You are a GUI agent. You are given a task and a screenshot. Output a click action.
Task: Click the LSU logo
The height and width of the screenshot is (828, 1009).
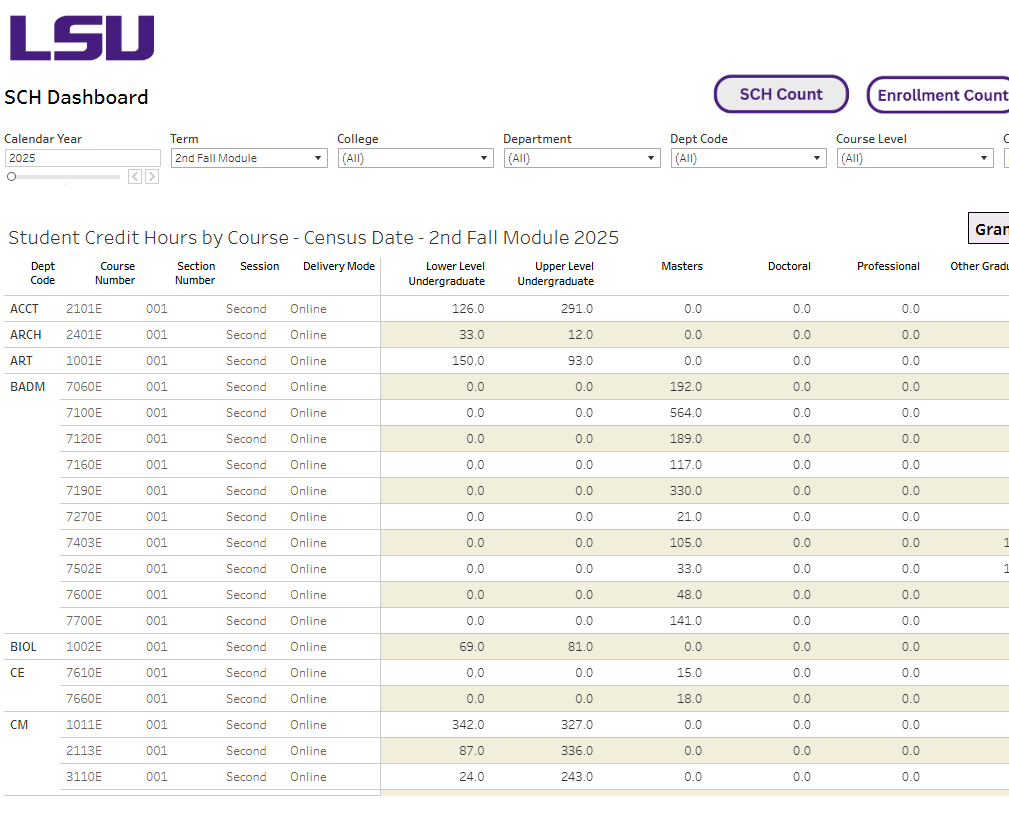coord(81,37)
